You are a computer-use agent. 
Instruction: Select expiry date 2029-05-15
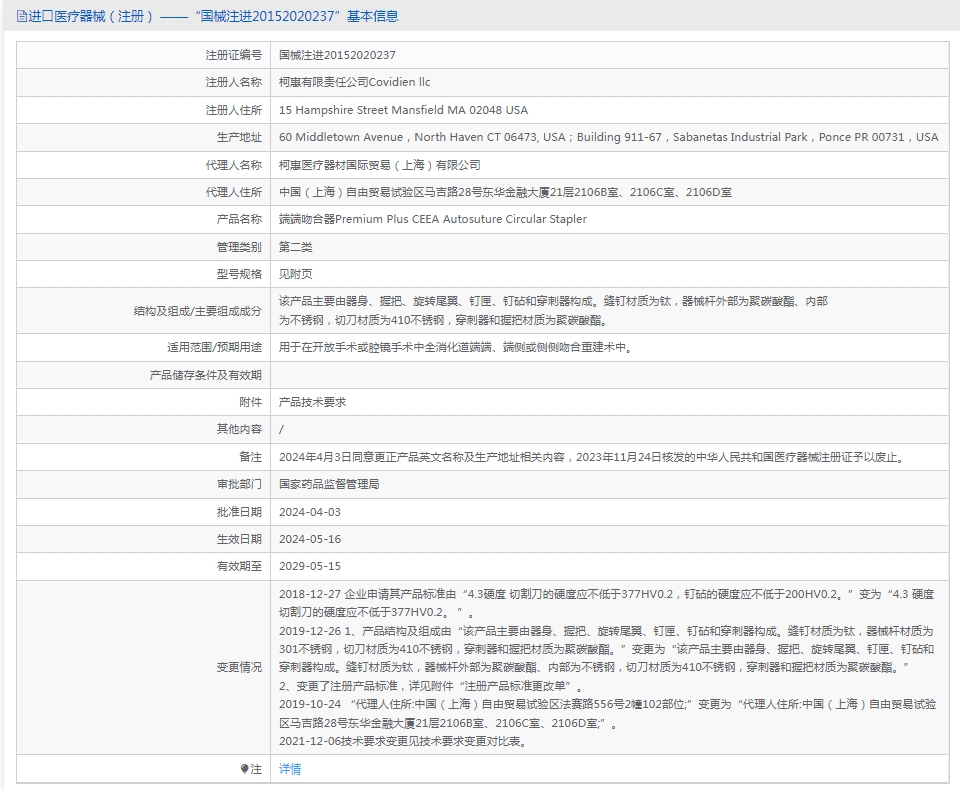tap(310, 566)
